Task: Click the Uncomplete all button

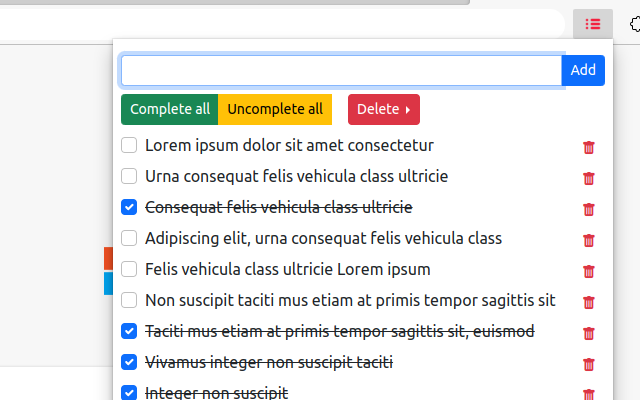Action: (275, 109)
